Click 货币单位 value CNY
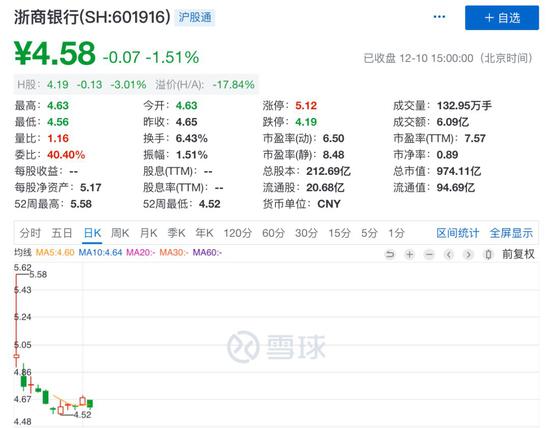 pyautogui.click(x=329, y=204)
